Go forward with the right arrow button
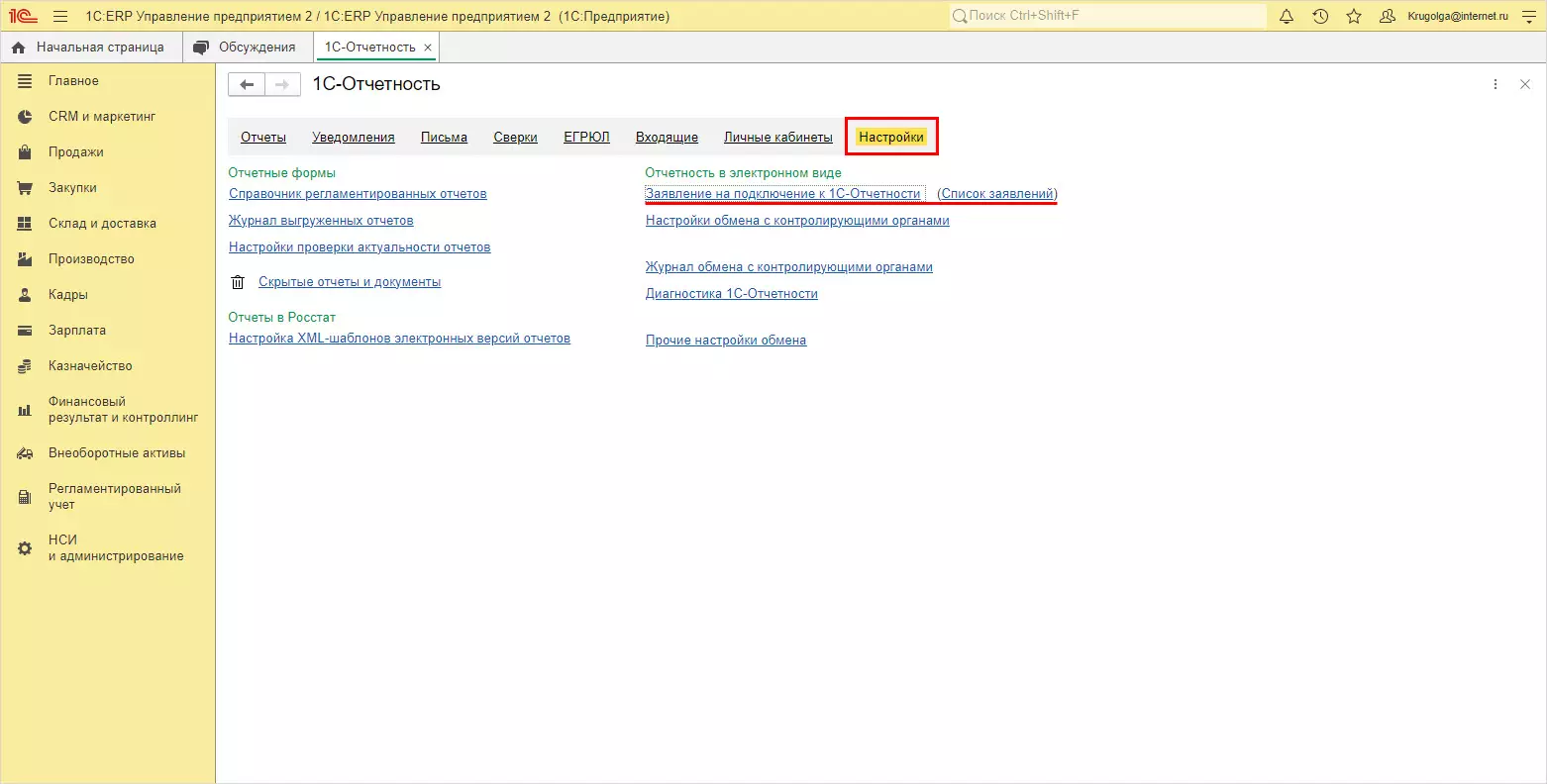This screenshot has width=1547, height=784. [282, 85]
